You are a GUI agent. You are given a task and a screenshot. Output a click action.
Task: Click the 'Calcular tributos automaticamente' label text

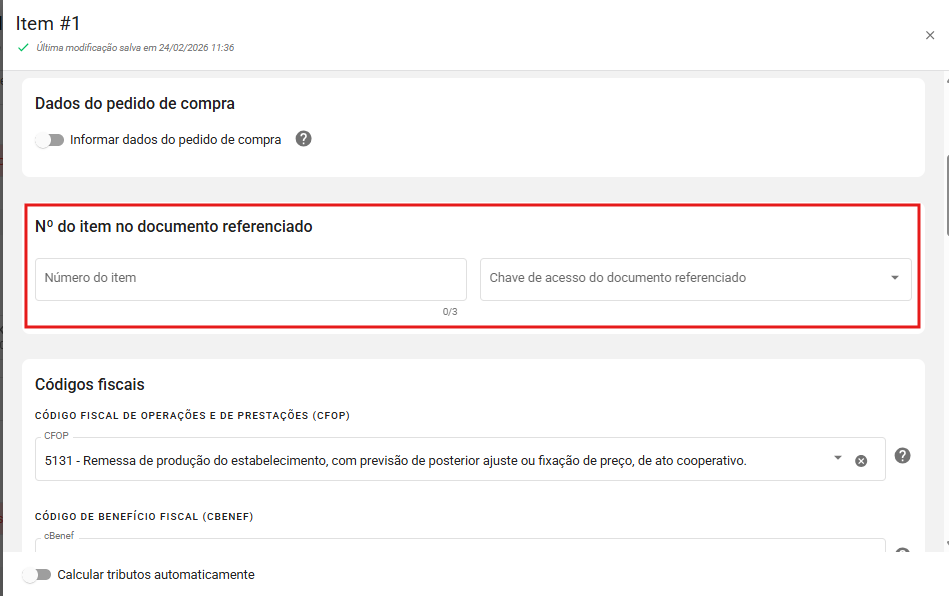point(156,575)
